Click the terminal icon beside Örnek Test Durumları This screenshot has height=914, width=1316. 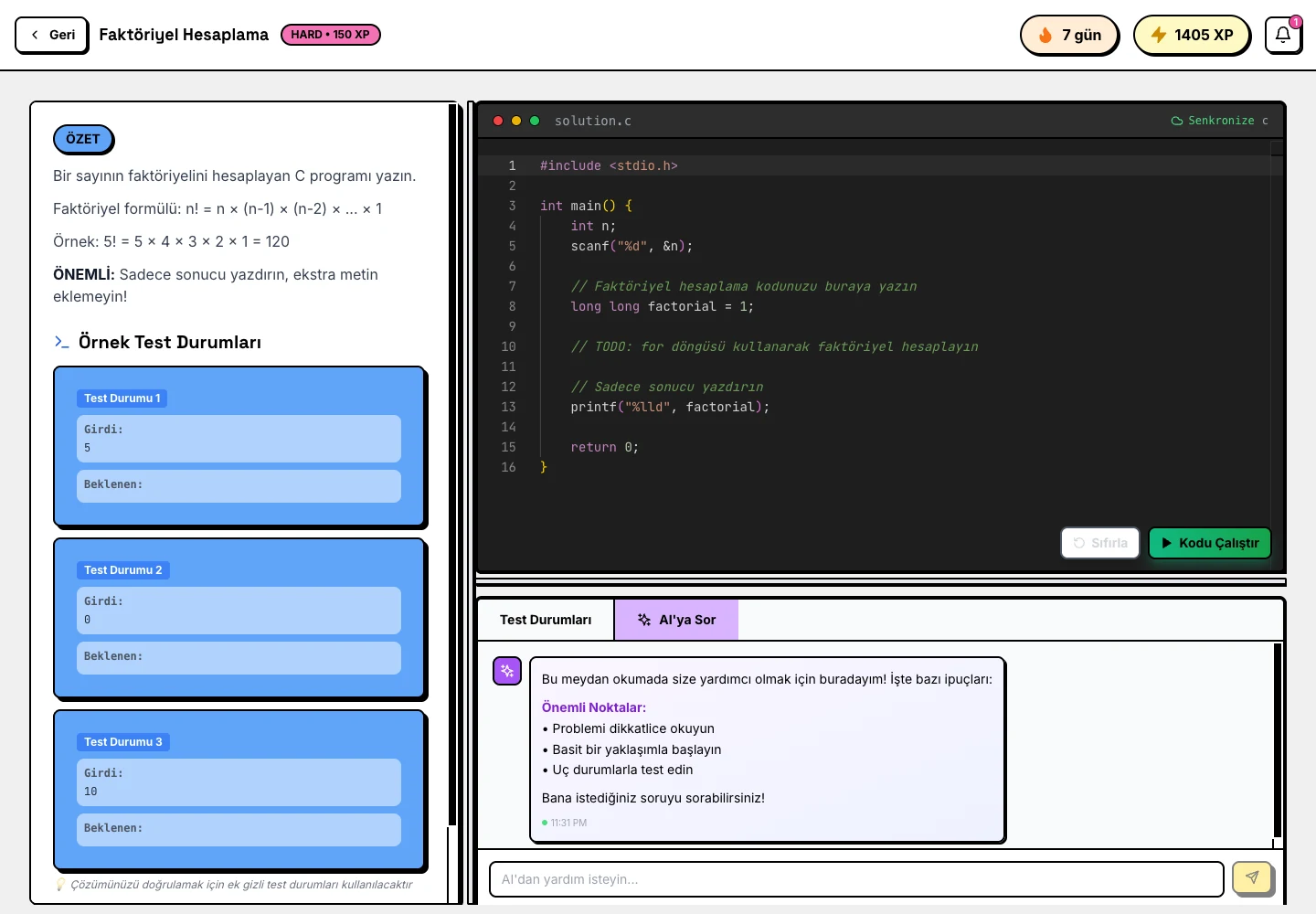61,342
